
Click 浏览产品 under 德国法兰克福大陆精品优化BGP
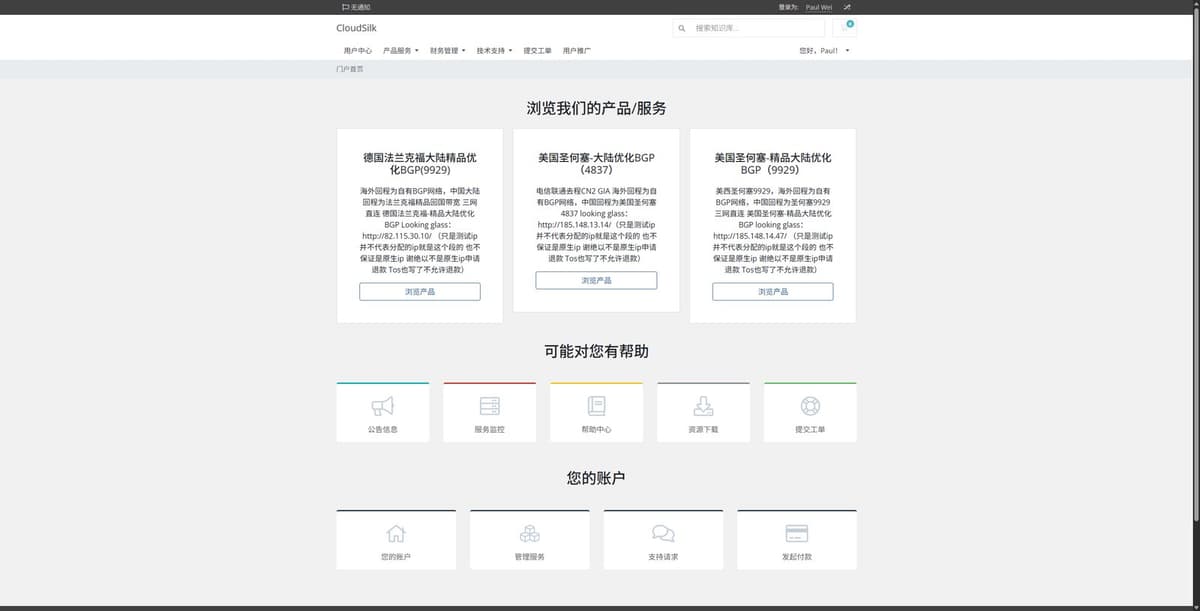coord(420,291)
